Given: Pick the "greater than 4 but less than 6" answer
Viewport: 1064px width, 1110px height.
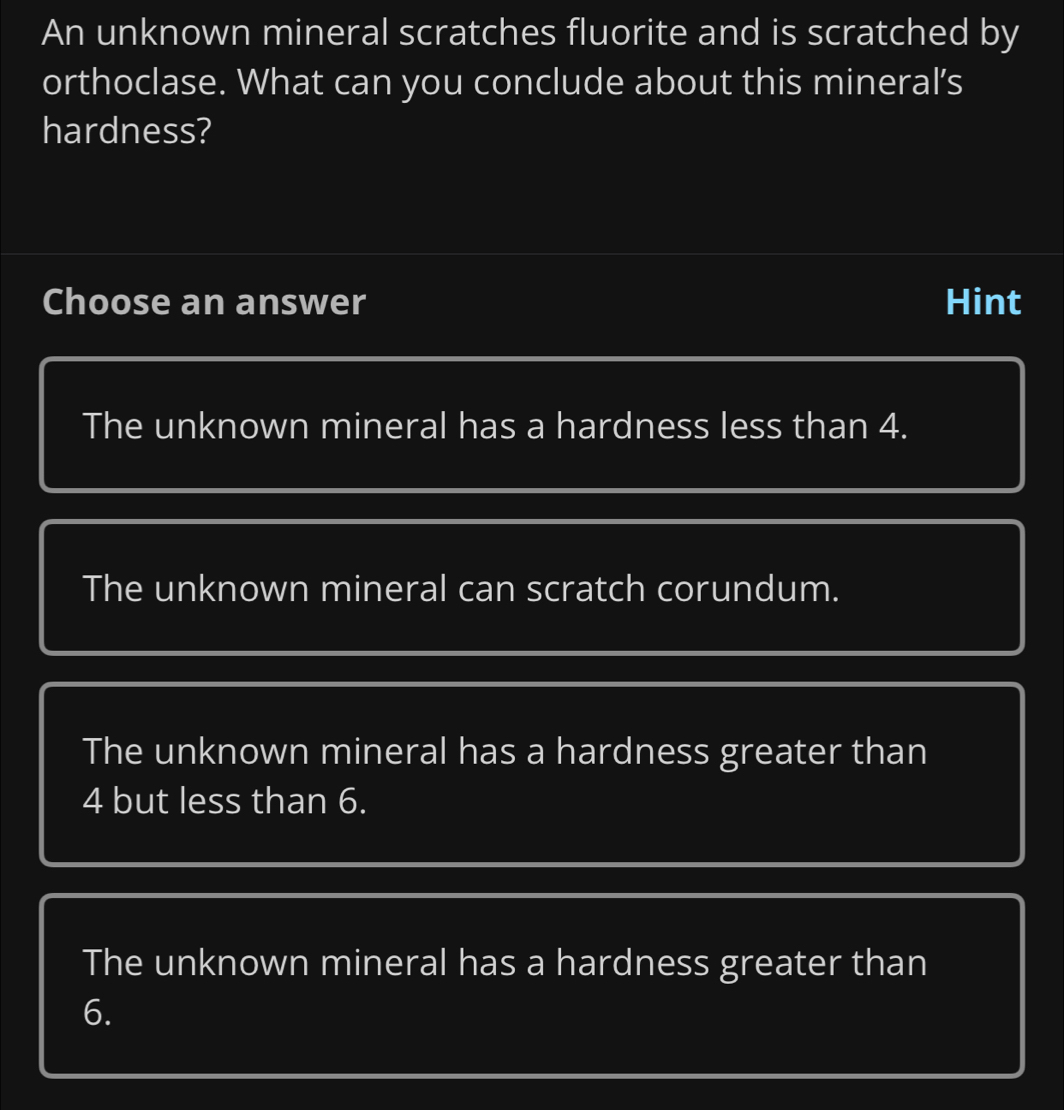Looking at the screenshot, I should [531, 774].
